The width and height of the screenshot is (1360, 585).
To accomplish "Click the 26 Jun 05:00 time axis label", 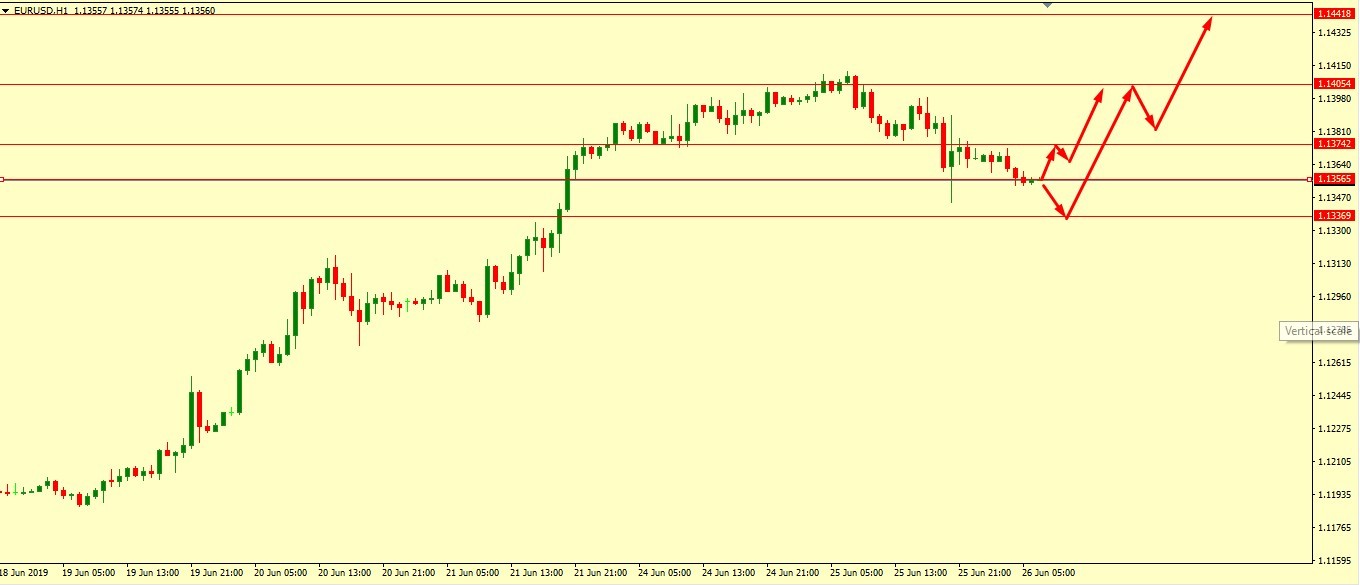I will (1048, 573).
